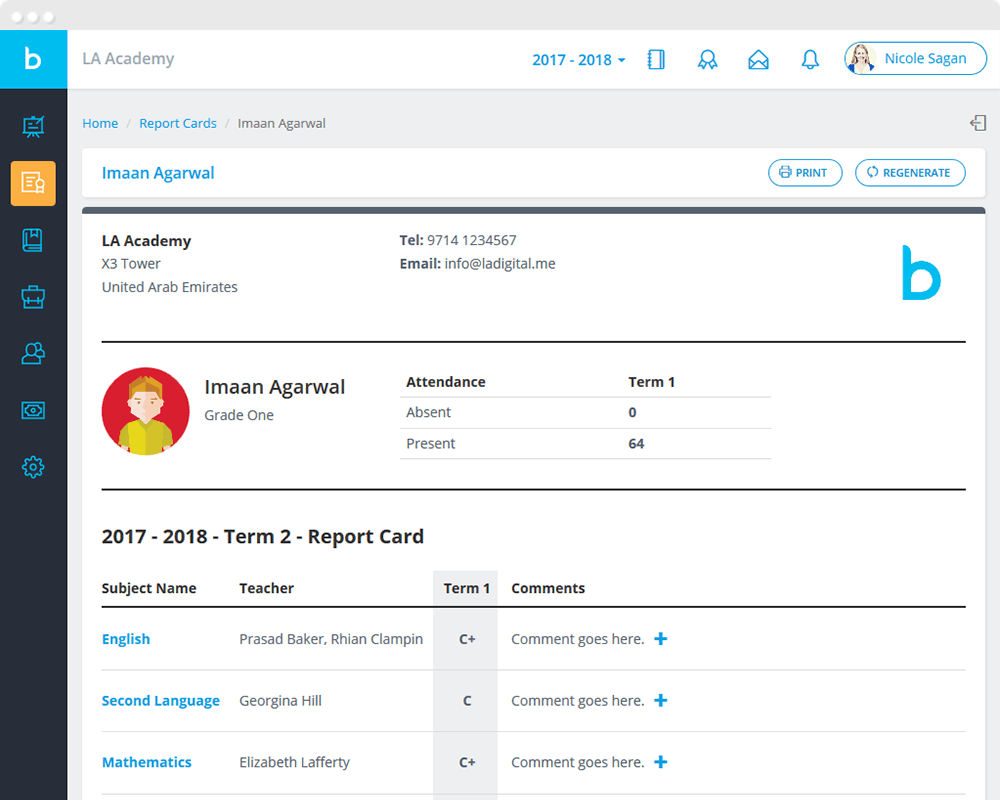Viewport: 1000px width, 800px height.
Task: Add comment for Mathematics with plus icon
Action: (661, 762)
